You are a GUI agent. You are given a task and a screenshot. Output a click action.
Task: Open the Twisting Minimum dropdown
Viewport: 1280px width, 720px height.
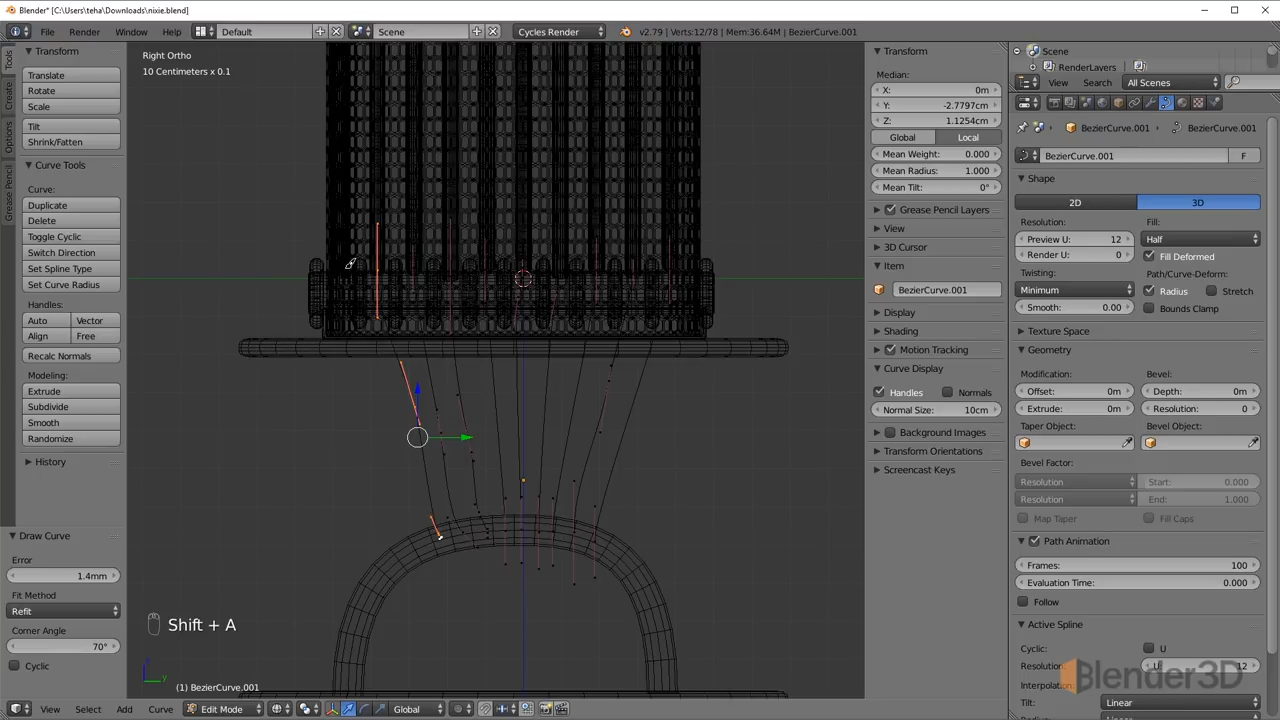[1075, 290]
